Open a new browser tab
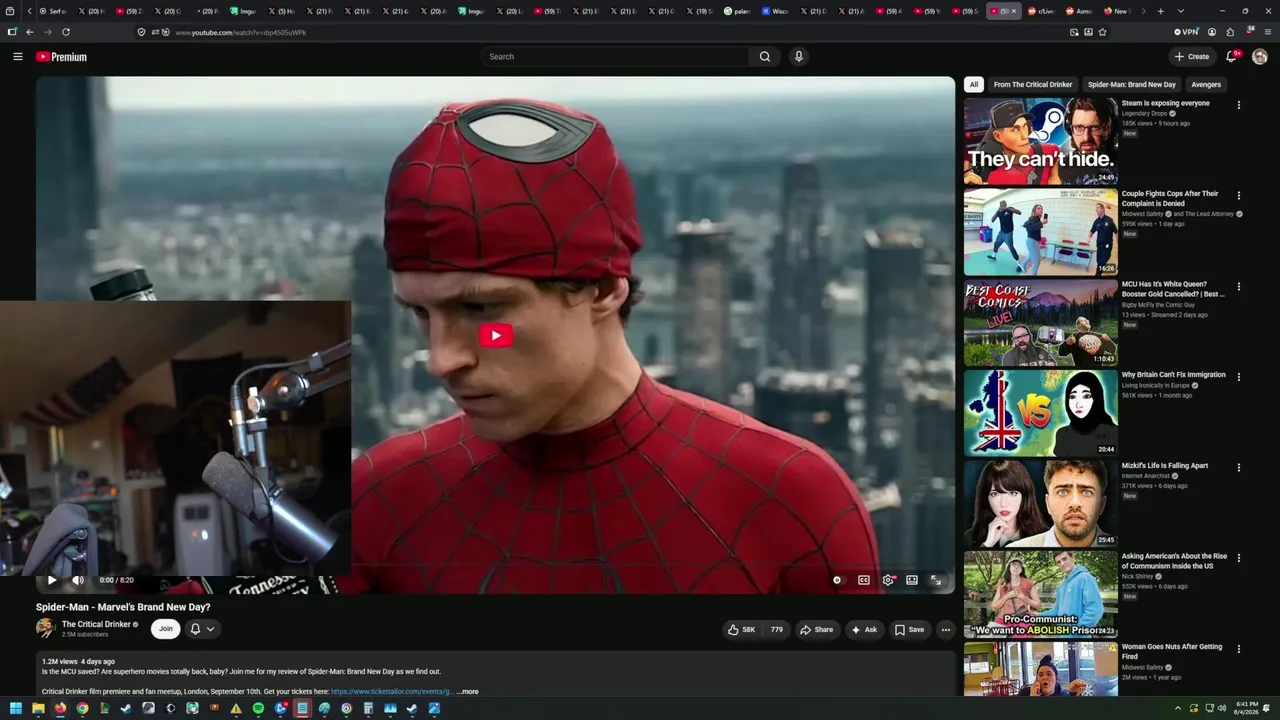Screen dimensions: 1280x720 [1160, 11]
